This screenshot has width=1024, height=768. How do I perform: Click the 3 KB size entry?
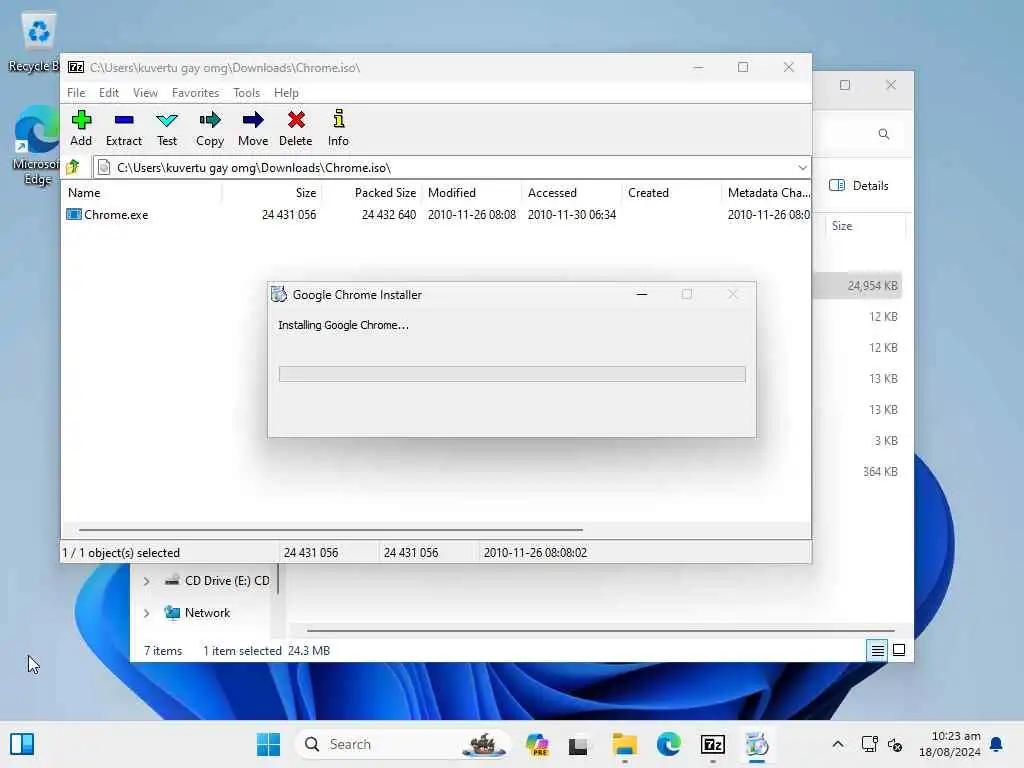coord(886,441)
